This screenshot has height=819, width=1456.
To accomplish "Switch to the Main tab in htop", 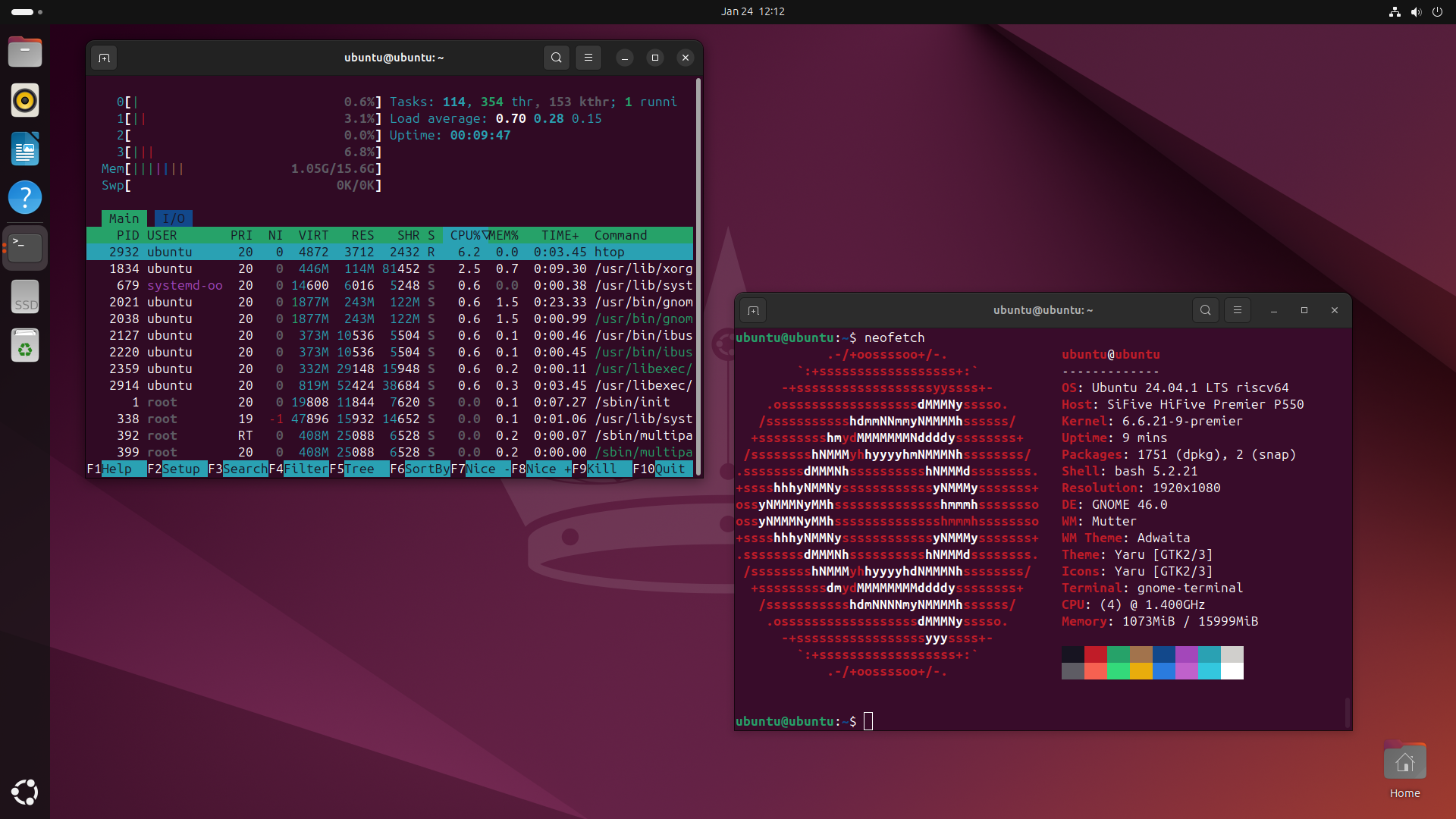I will click(124, 218).
